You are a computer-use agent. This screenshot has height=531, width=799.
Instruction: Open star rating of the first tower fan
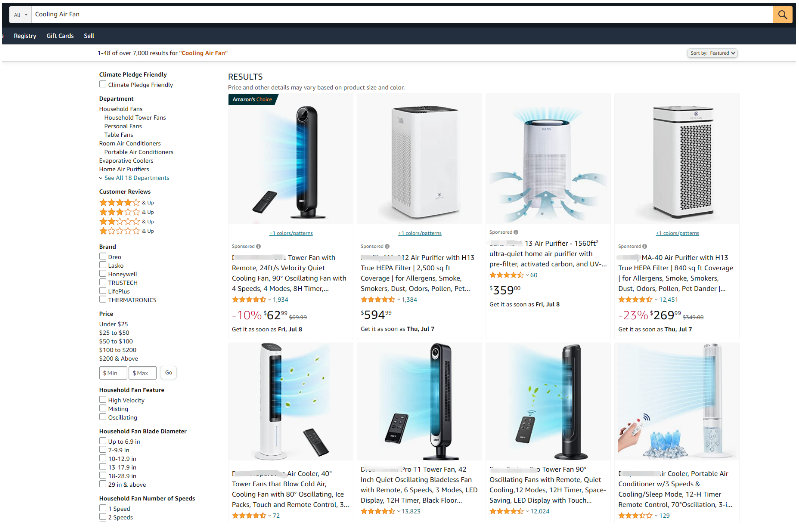249,300
